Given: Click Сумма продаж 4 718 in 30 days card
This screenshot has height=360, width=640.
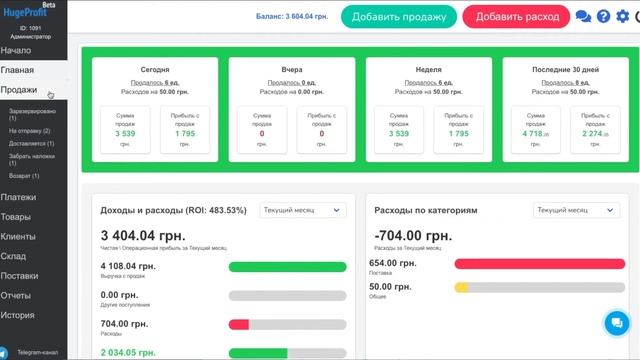Looking at the screenshot, I should [536, 129].
